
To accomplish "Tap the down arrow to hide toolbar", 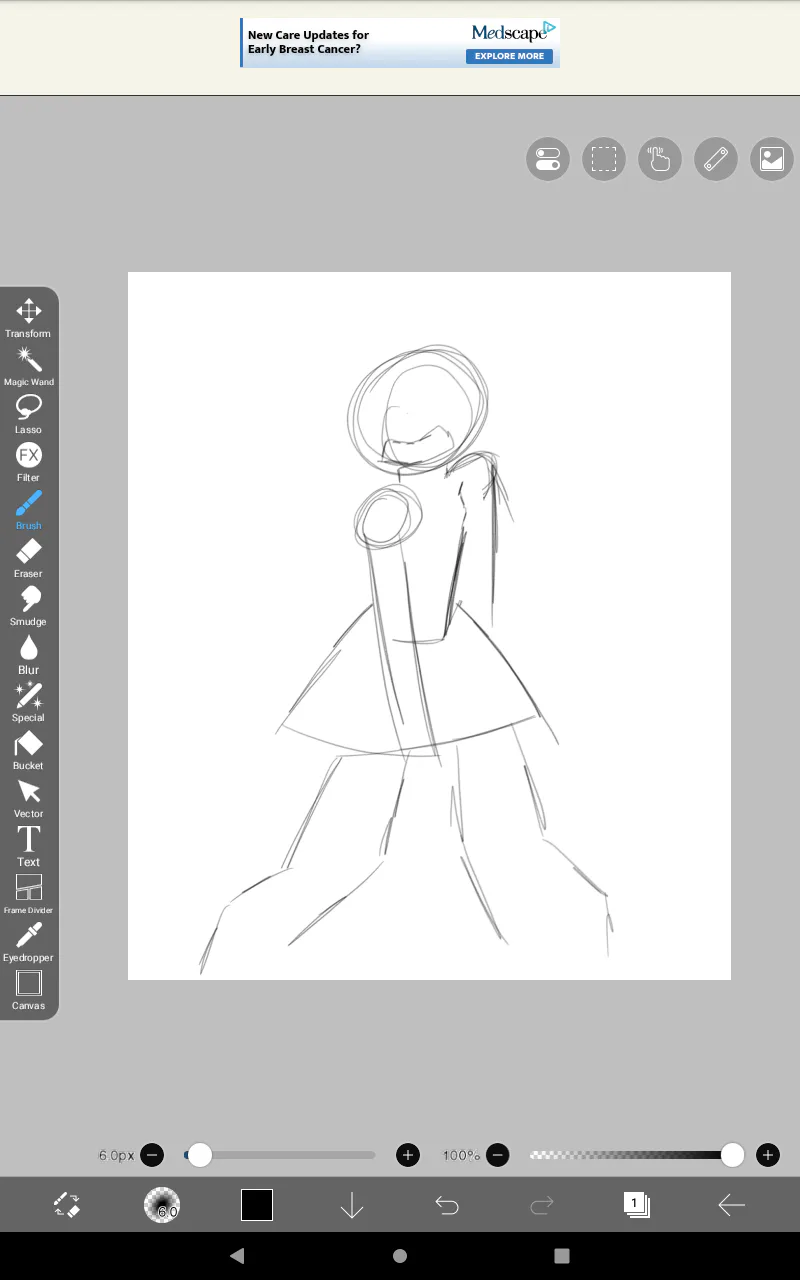I will tap(352, 1205).
